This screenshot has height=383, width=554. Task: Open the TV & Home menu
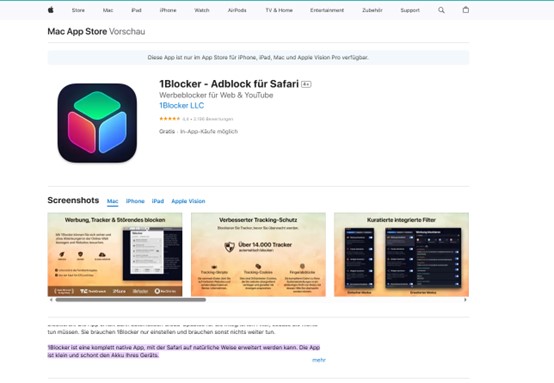click(279, 10)
